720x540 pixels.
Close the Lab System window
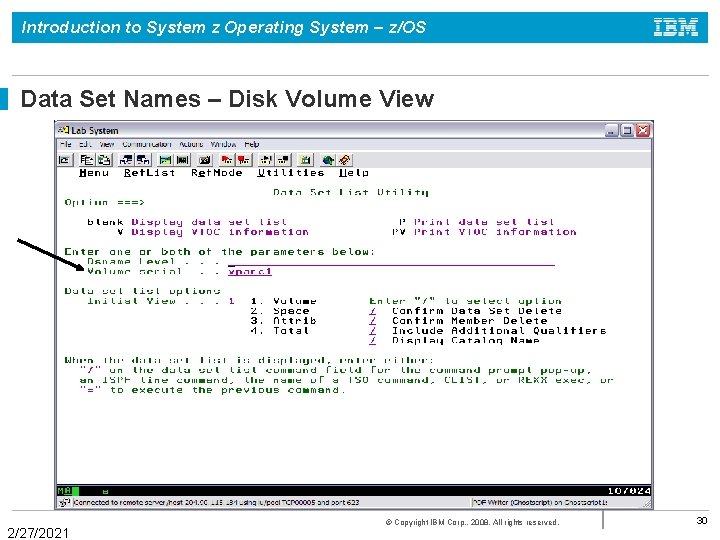(643, 131)
